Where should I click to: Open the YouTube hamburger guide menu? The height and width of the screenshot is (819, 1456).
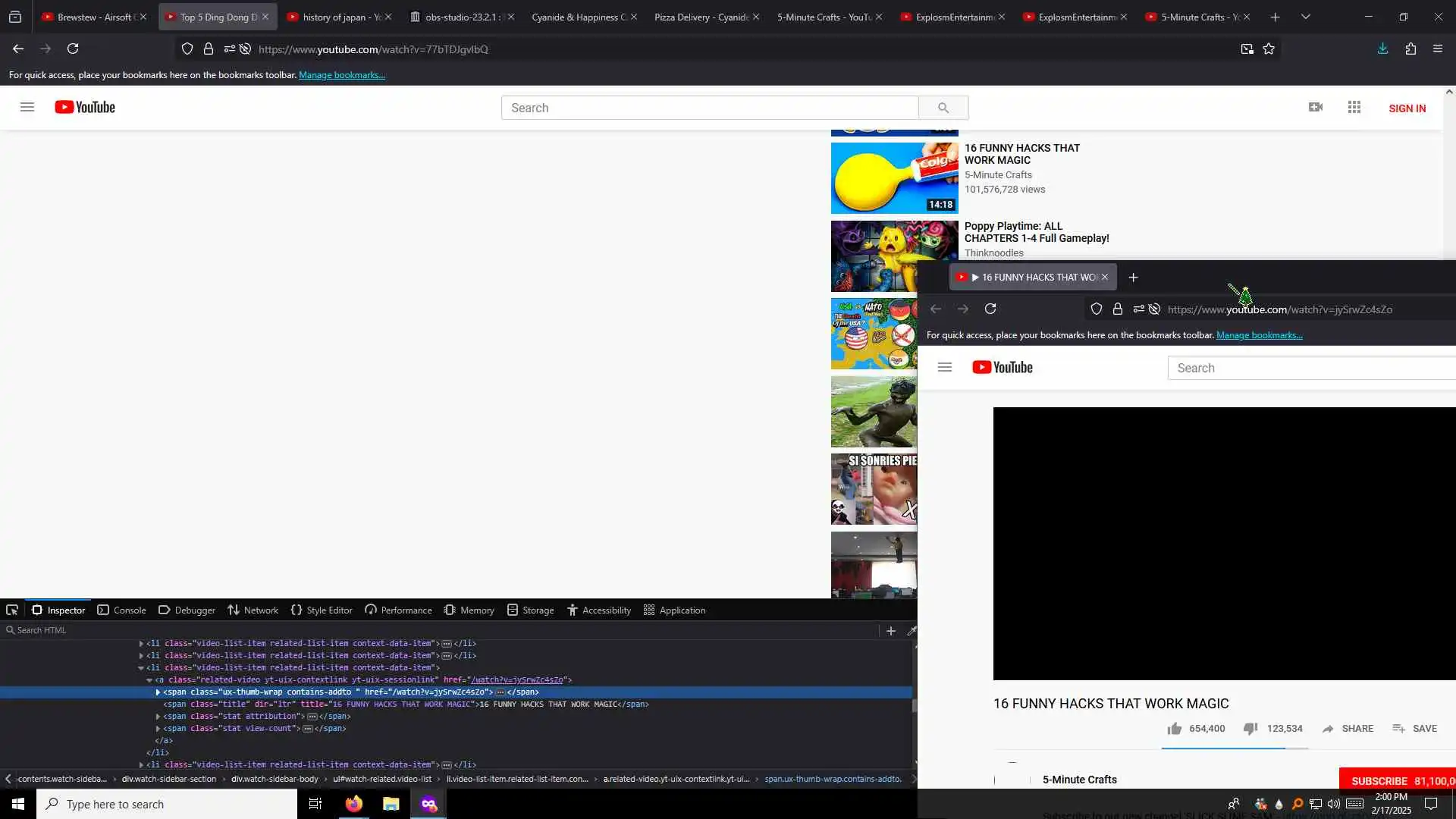pyautogui.click(x=27, y=108)
